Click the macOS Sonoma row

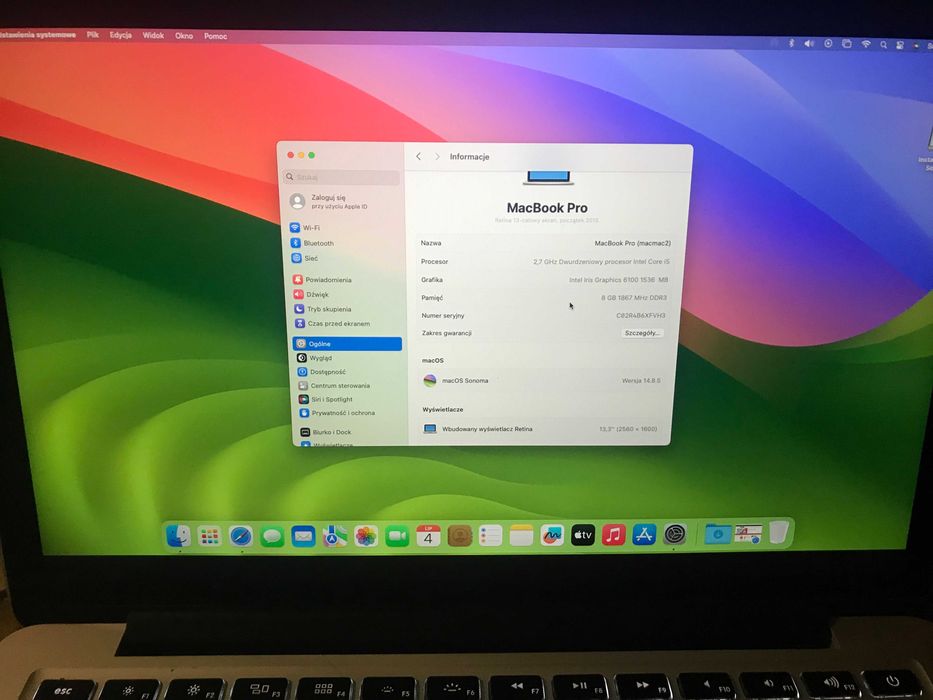pyautogui.click(x=543, y=380)
